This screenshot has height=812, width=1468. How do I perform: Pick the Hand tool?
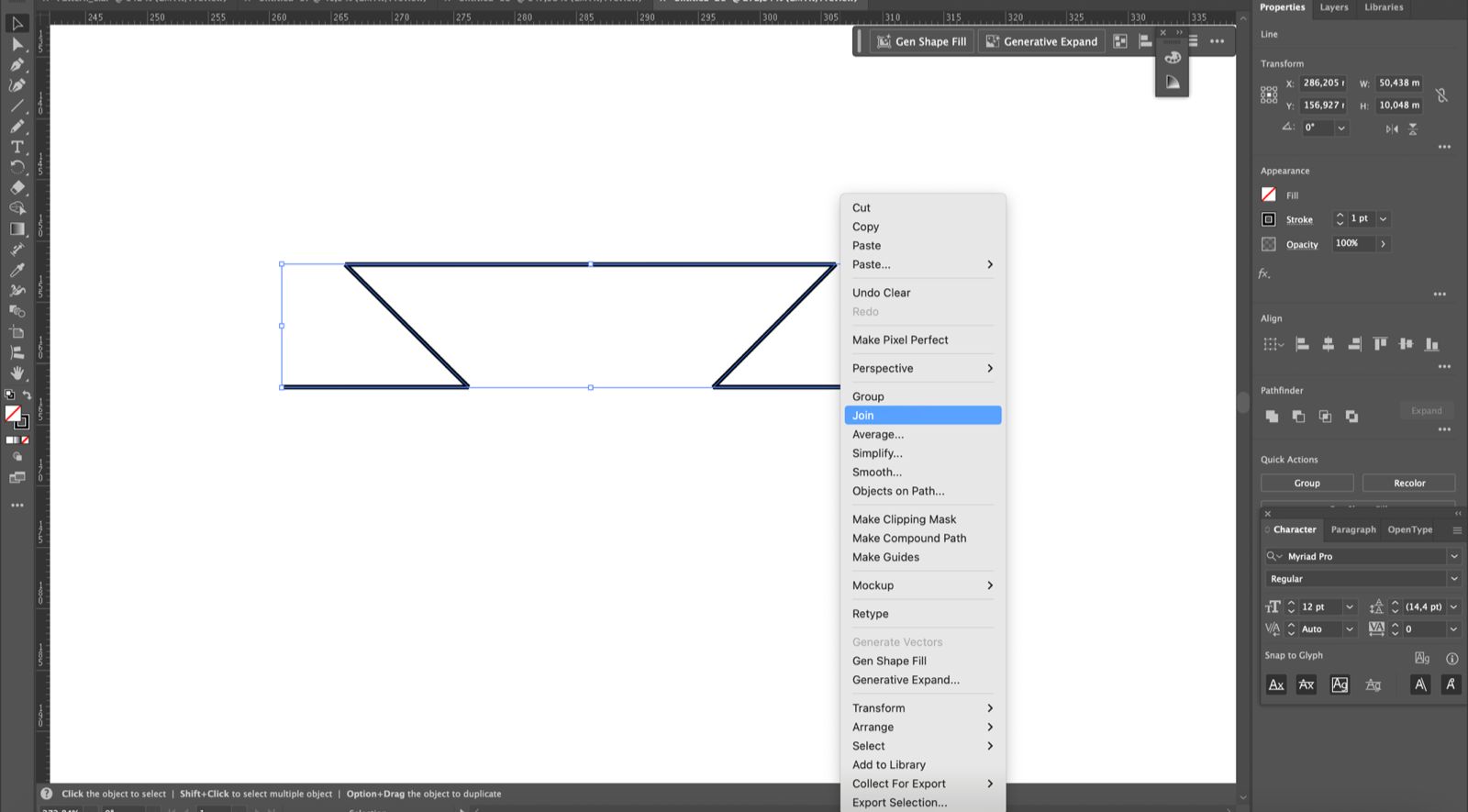click(17, 373)
